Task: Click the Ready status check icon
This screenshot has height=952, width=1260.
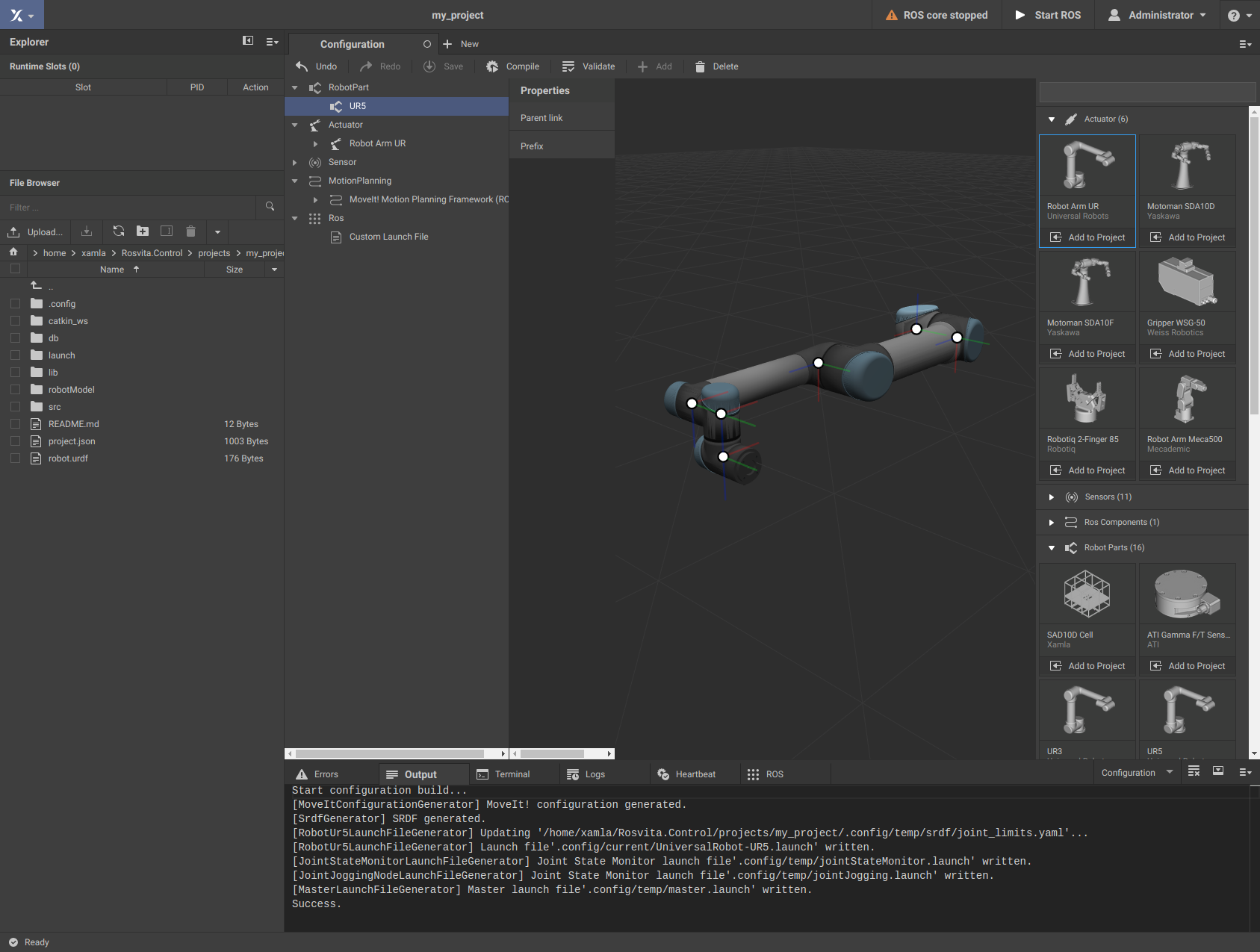Action: (13, 942)
